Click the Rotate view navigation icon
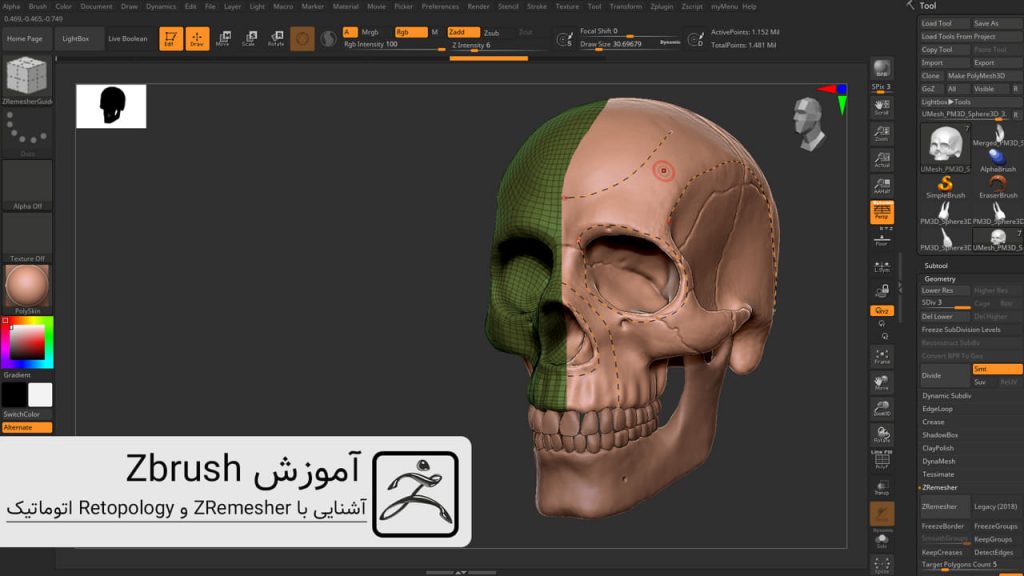Viewport: 1024px width, 576px height. click(x=882, y=435)
